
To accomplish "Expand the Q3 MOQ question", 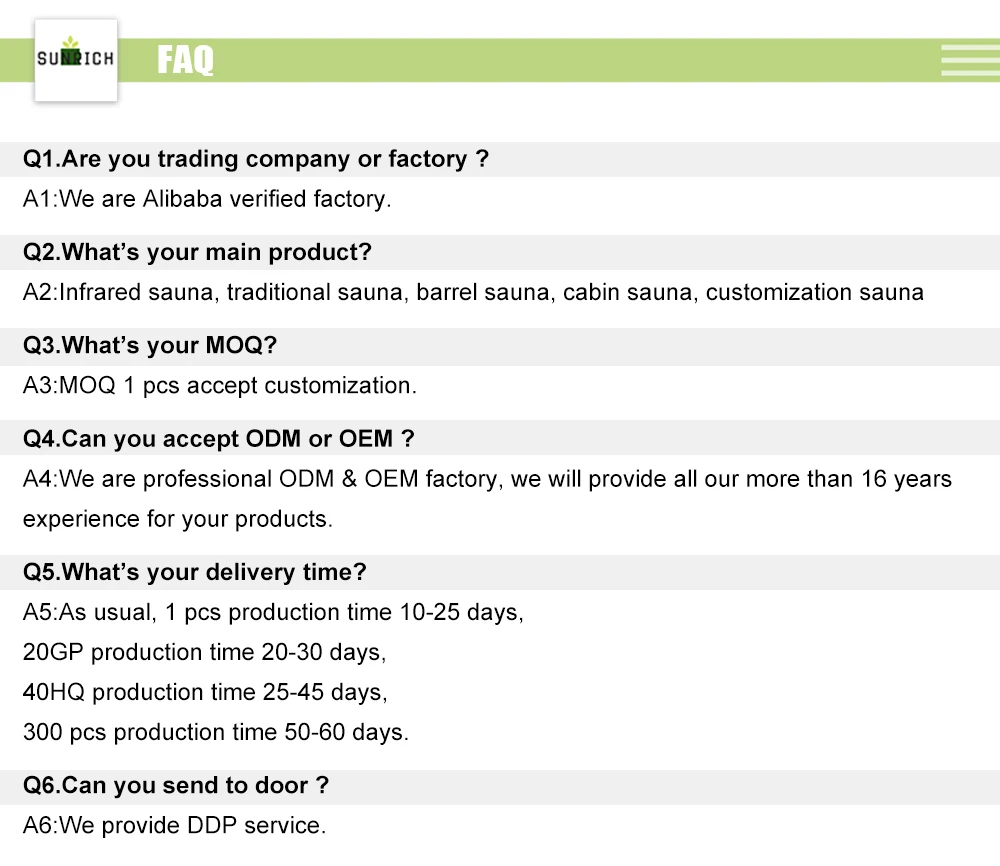I will [150, 345].
